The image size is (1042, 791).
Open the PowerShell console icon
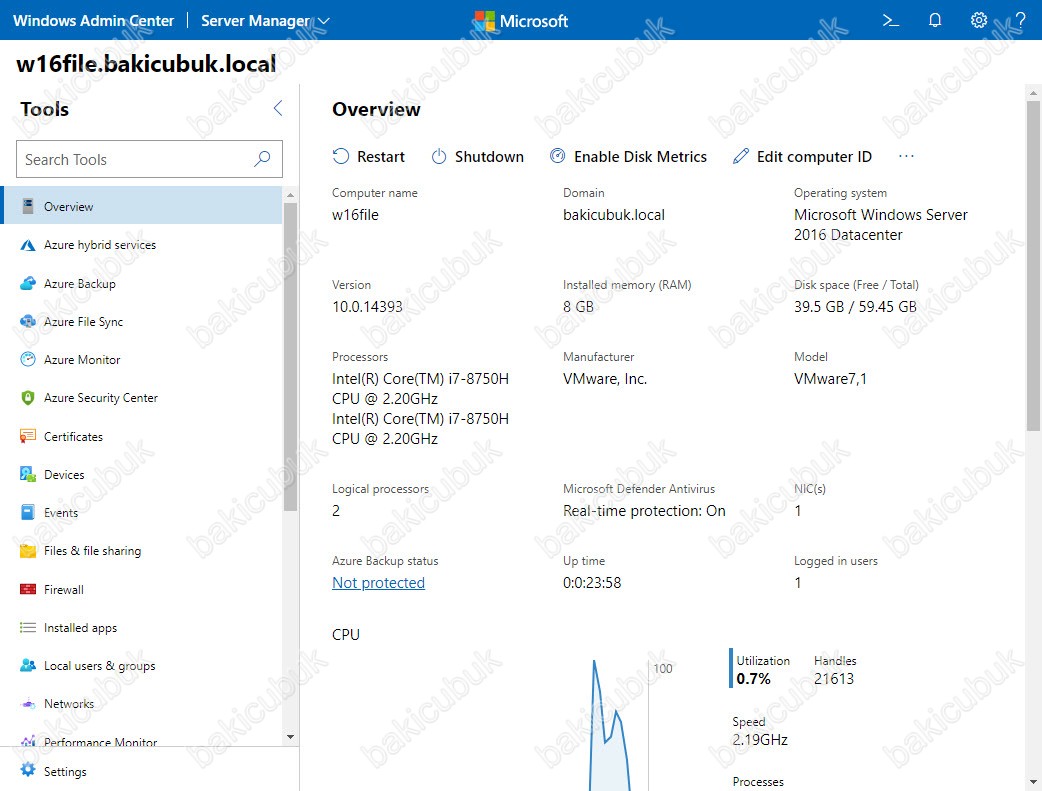890,21
